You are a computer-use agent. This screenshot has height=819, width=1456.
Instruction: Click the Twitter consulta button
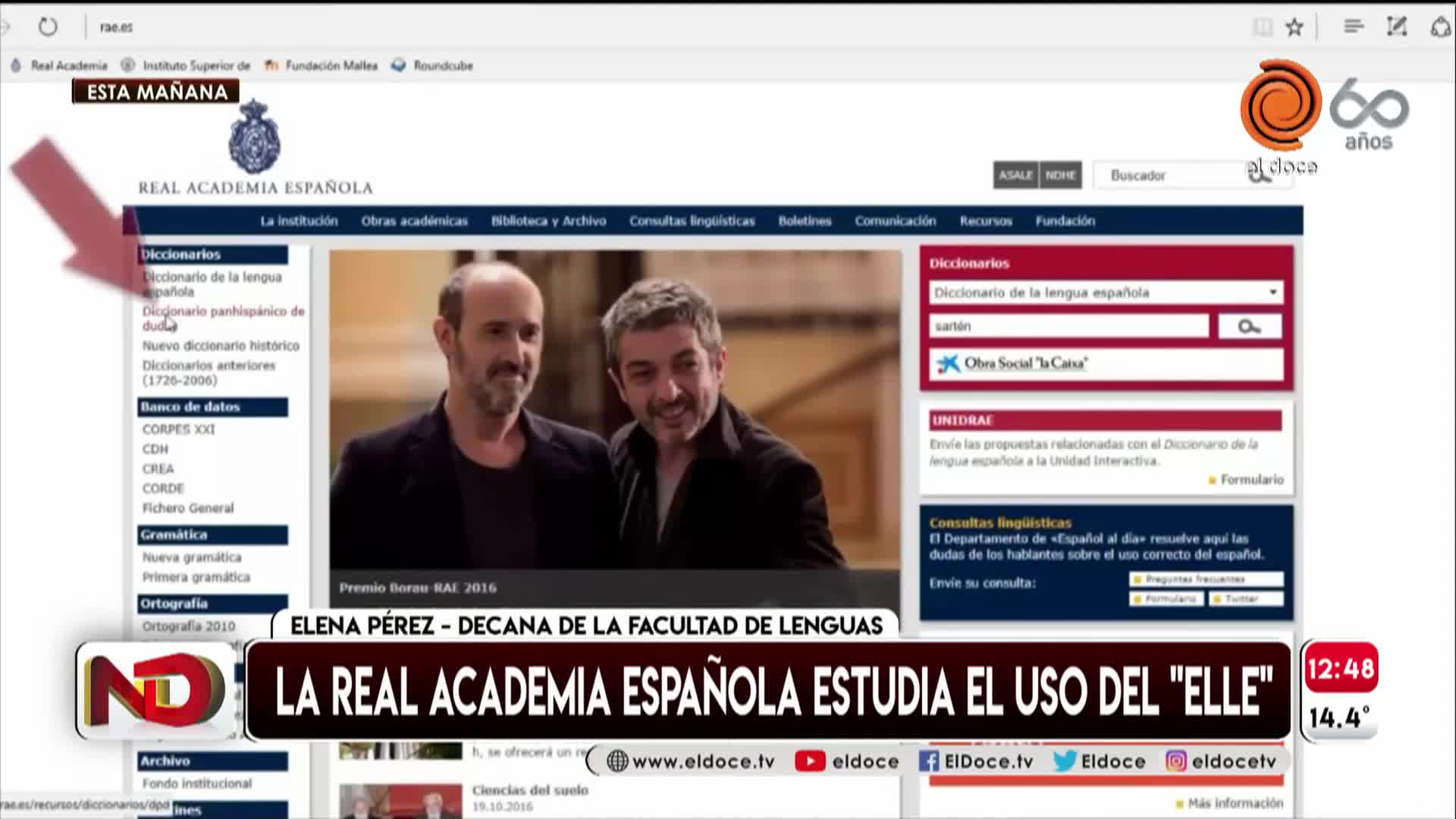coord(1246,599)
